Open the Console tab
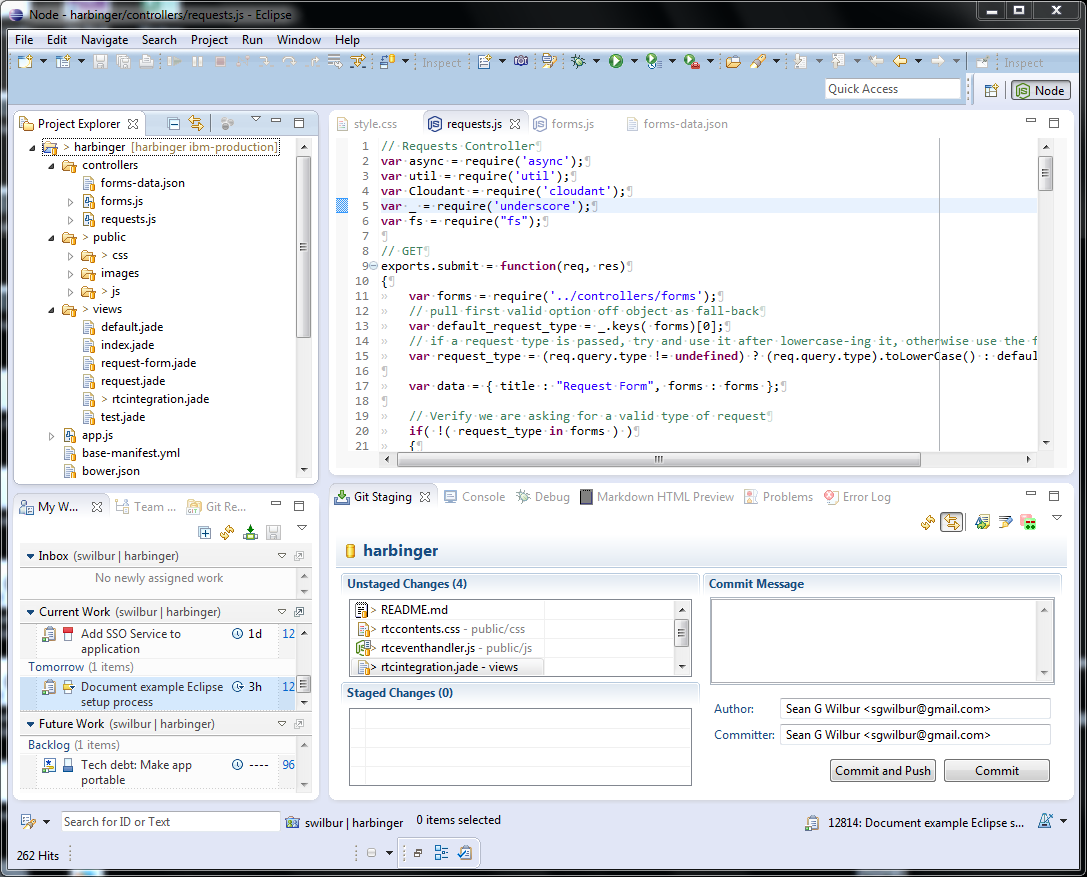The image size is (1087, 877). tap(475, 496)
